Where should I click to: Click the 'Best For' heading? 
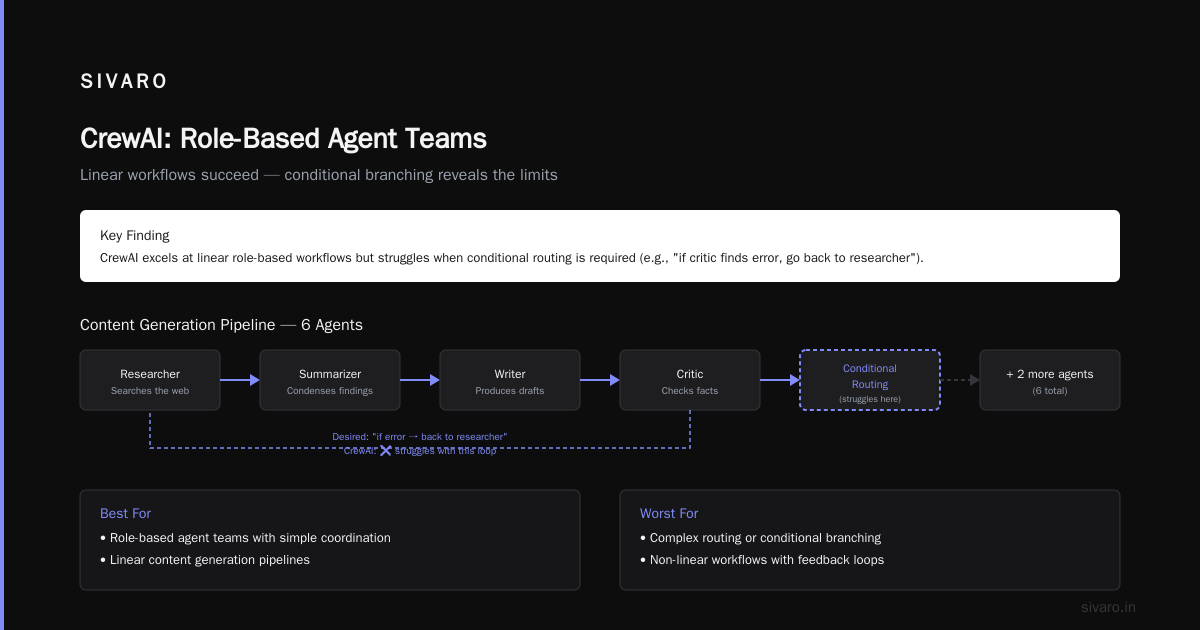tap(126, 514)
